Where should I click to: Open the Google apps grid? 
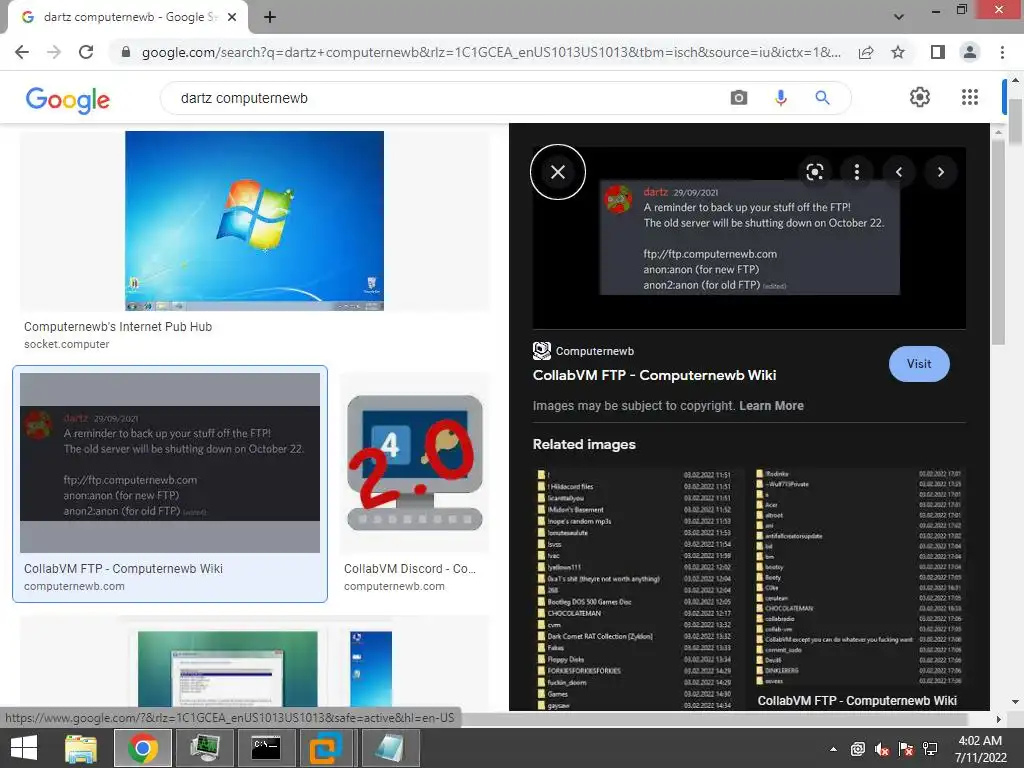point(970,97)
